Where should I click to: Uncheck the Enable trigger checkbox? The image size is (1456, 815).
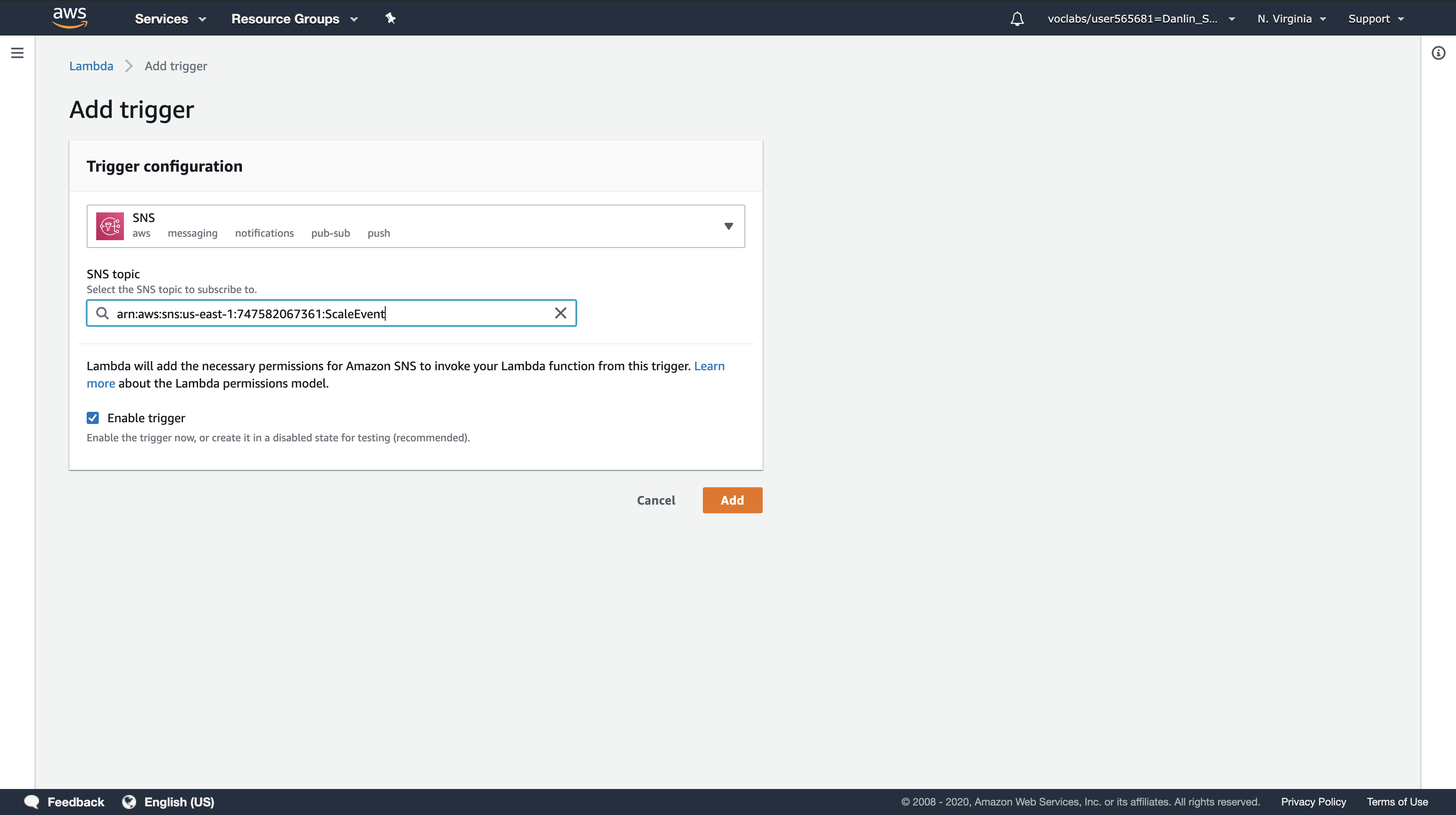[x=93, y=418]
